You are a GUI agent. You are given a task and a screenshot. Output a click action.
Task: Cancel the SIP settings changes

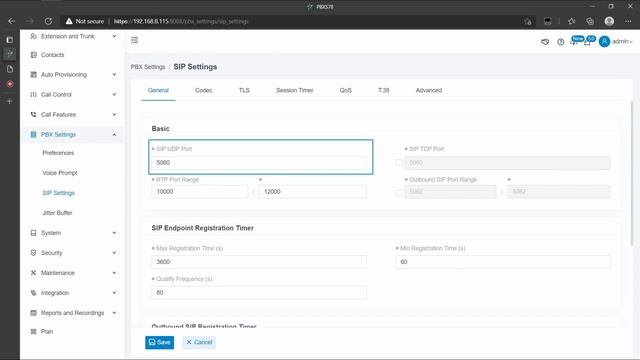(x=199, y=342)
